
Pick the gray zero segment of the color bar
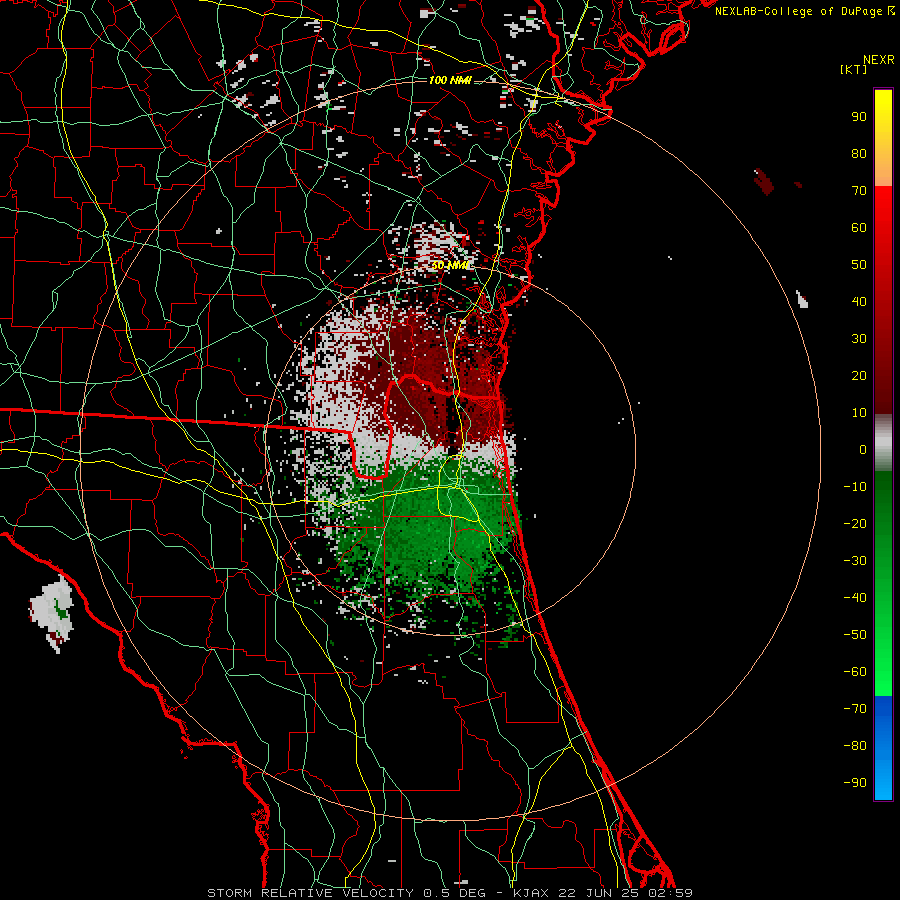click(883, 443)
